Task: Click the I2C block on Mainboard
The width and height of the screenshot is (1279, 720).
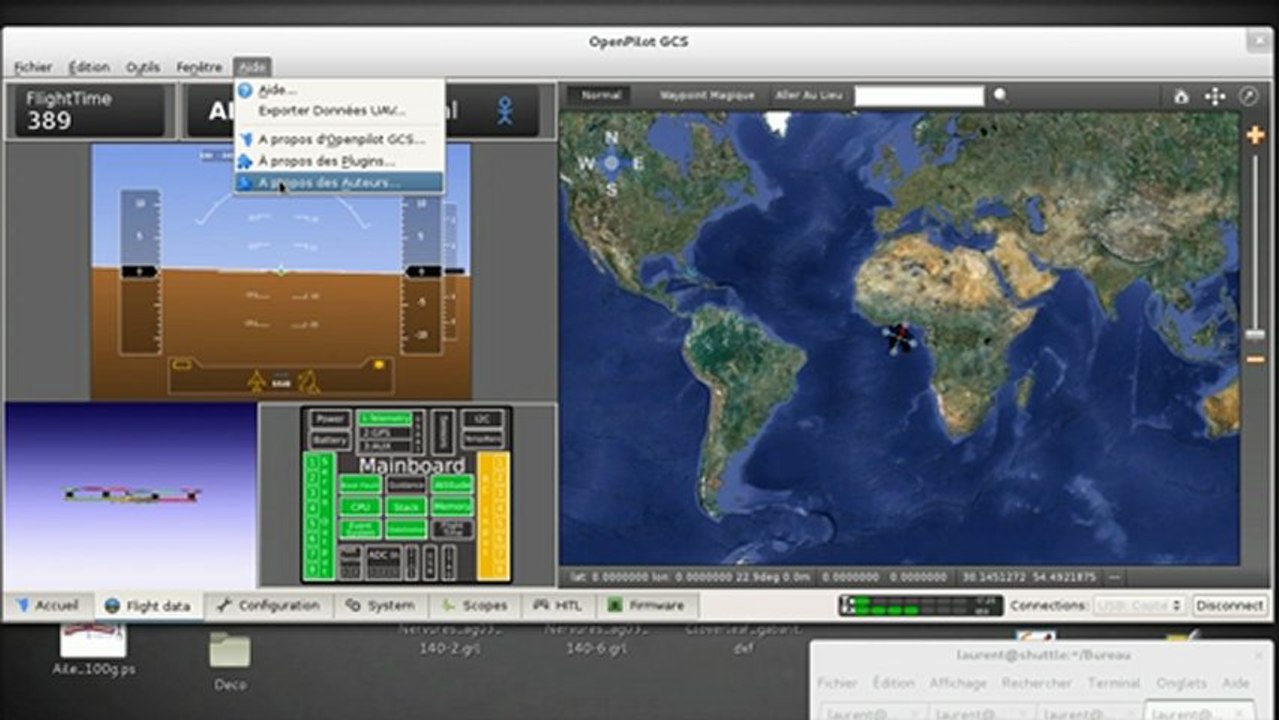Action: coord(483,418)
